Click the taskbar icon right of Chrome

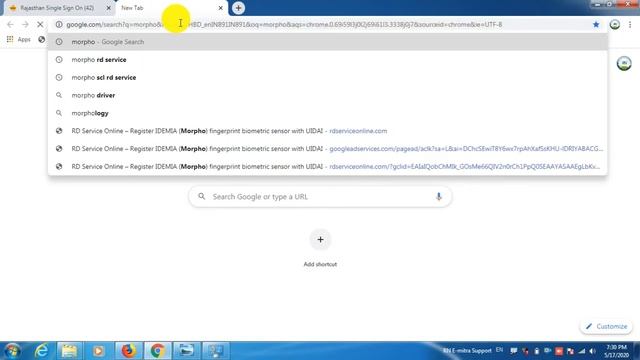click(x=187, y=351)
